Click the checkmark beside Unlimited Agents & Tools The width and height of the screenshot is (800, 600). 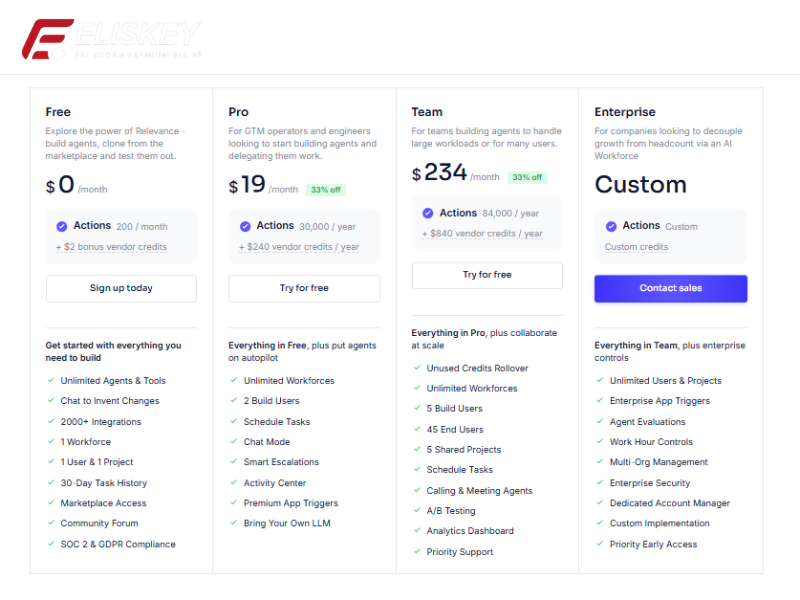point(51,381)
